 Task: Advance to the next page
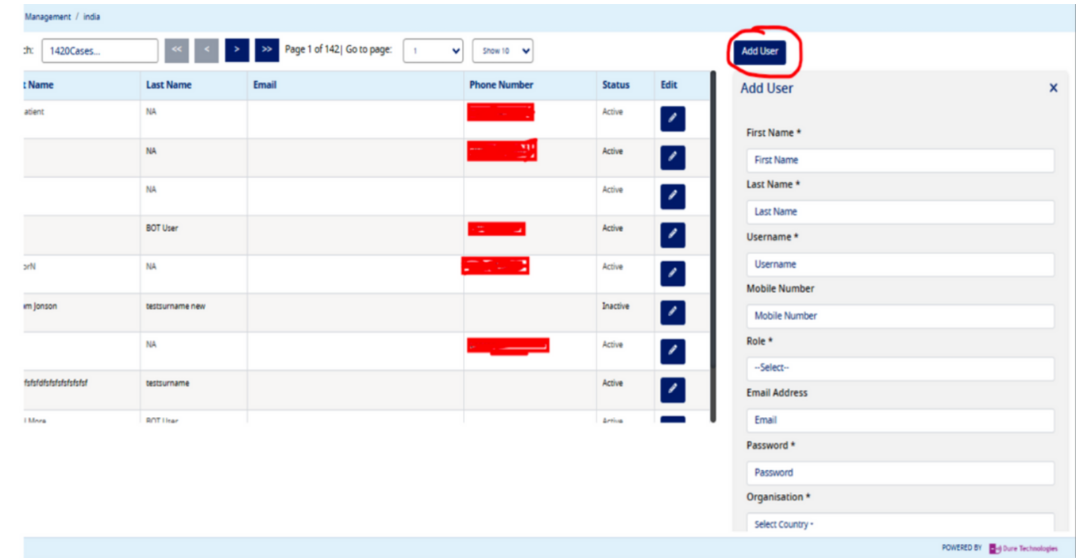coord(237,50)
